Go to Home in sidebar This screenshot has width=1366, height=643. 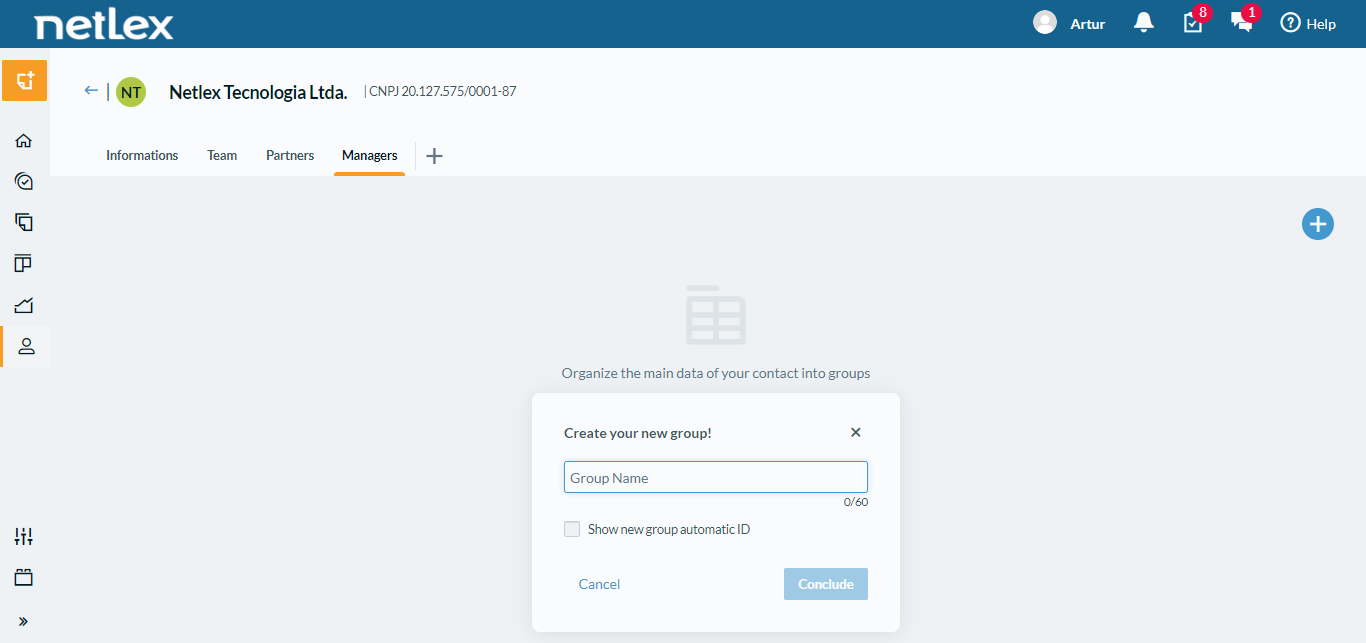(x=24, y=140)
